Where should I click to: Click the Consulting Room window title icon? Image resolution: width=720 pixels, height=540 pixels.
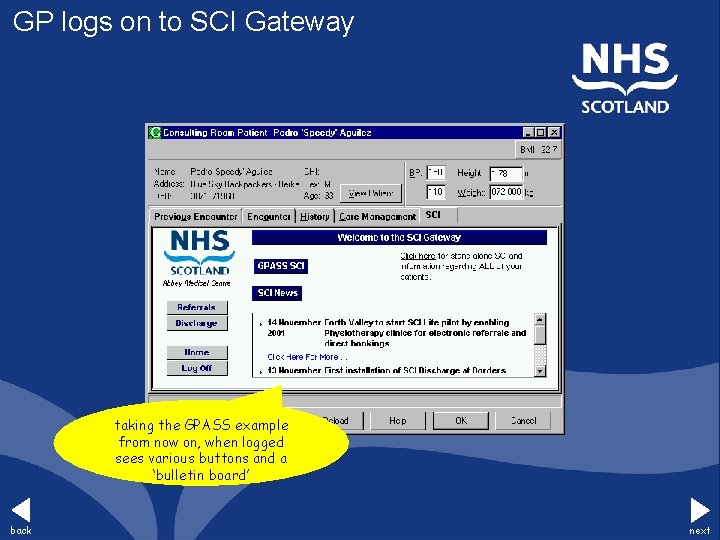pyautogui.click(x=155, y=133)
